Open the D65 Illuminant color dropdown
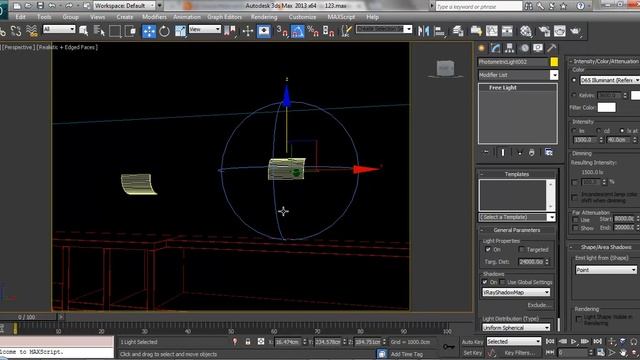This screenshot has width=640, height=360. (610, 80)
